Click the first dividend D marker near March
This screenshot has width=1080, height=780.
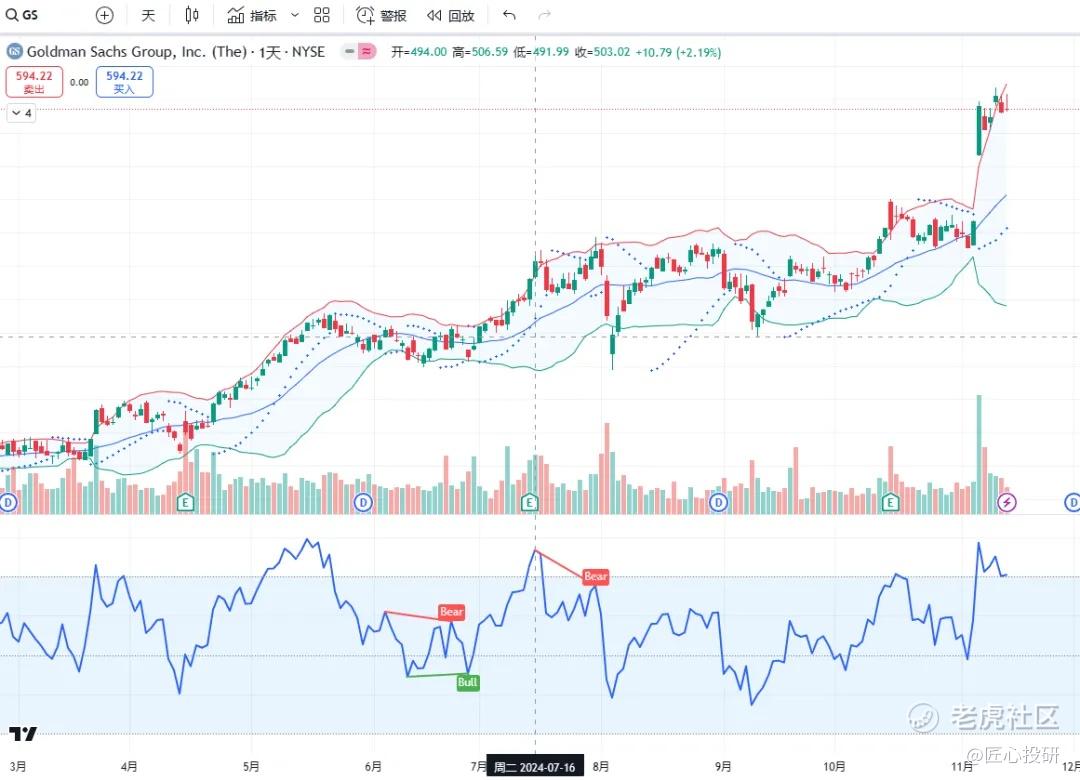pos(8,503)
